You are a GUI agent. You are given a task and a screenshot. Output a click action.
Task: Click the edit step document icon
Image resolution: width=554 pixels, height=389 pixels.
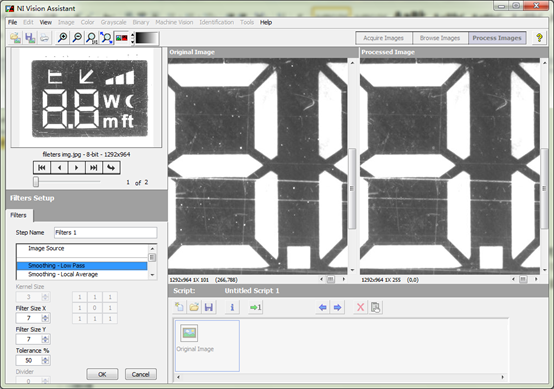click(375, 307)
